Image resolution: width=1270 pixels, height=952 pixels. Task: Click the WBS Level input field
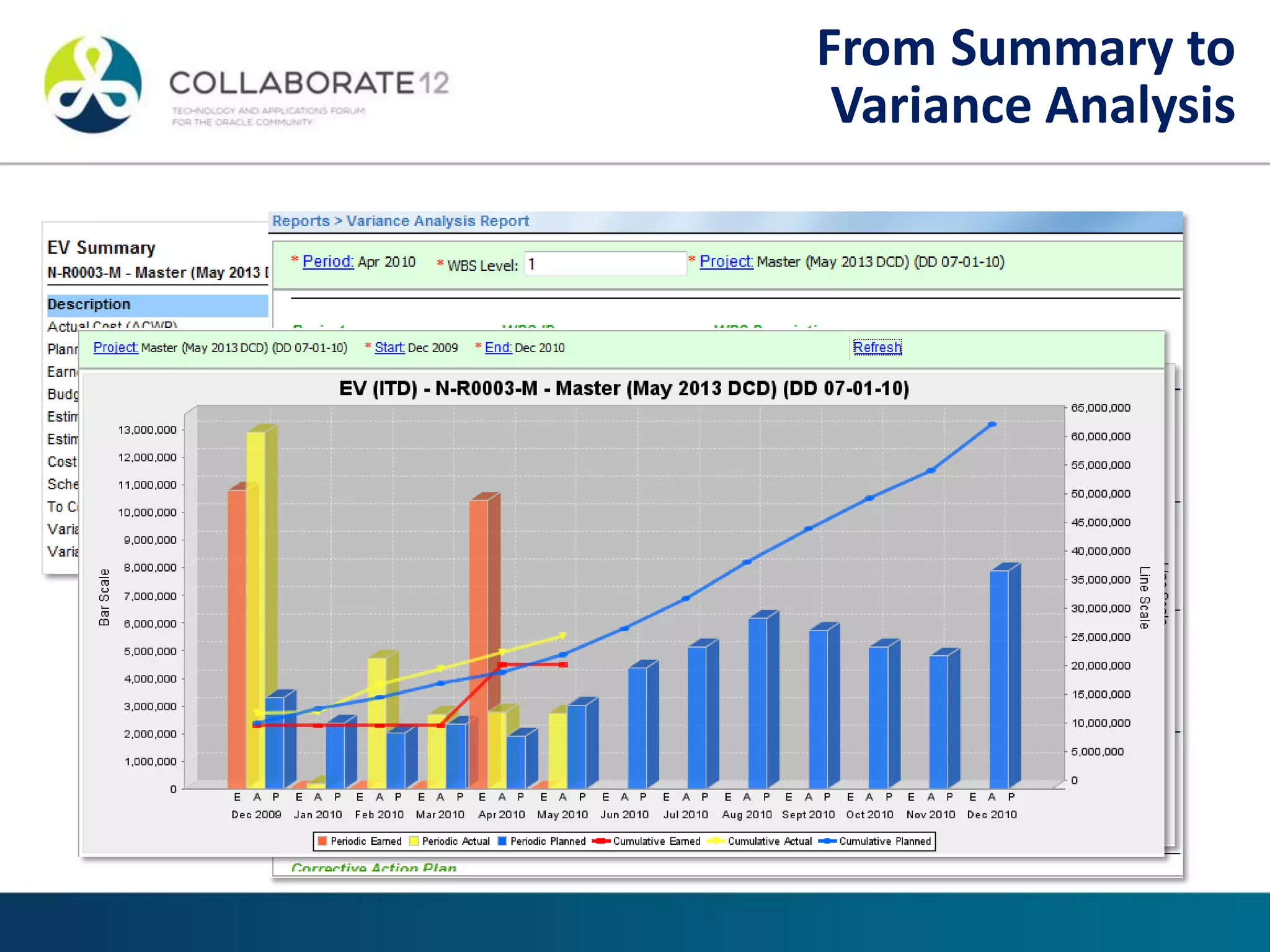pos(605,264)
